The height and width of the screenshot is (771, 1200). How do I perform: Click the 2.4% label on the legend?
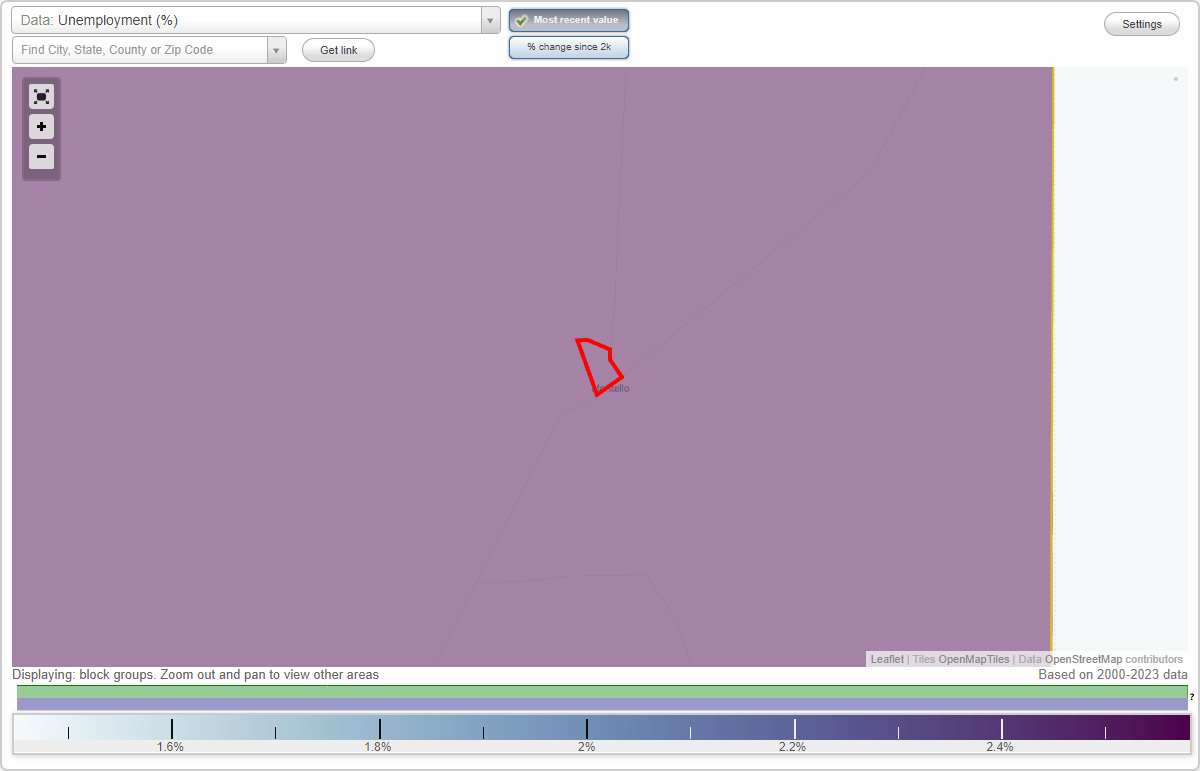[x=1000, y=746]
